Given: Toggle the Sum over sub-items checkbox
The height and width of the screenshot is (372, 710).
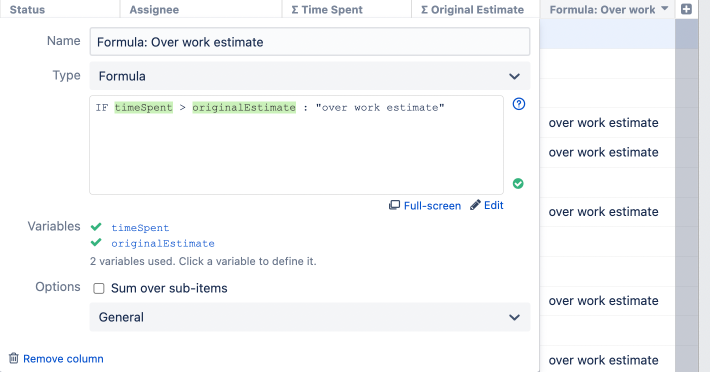Looking at the screenshot, I should click(x=99, y=288).
